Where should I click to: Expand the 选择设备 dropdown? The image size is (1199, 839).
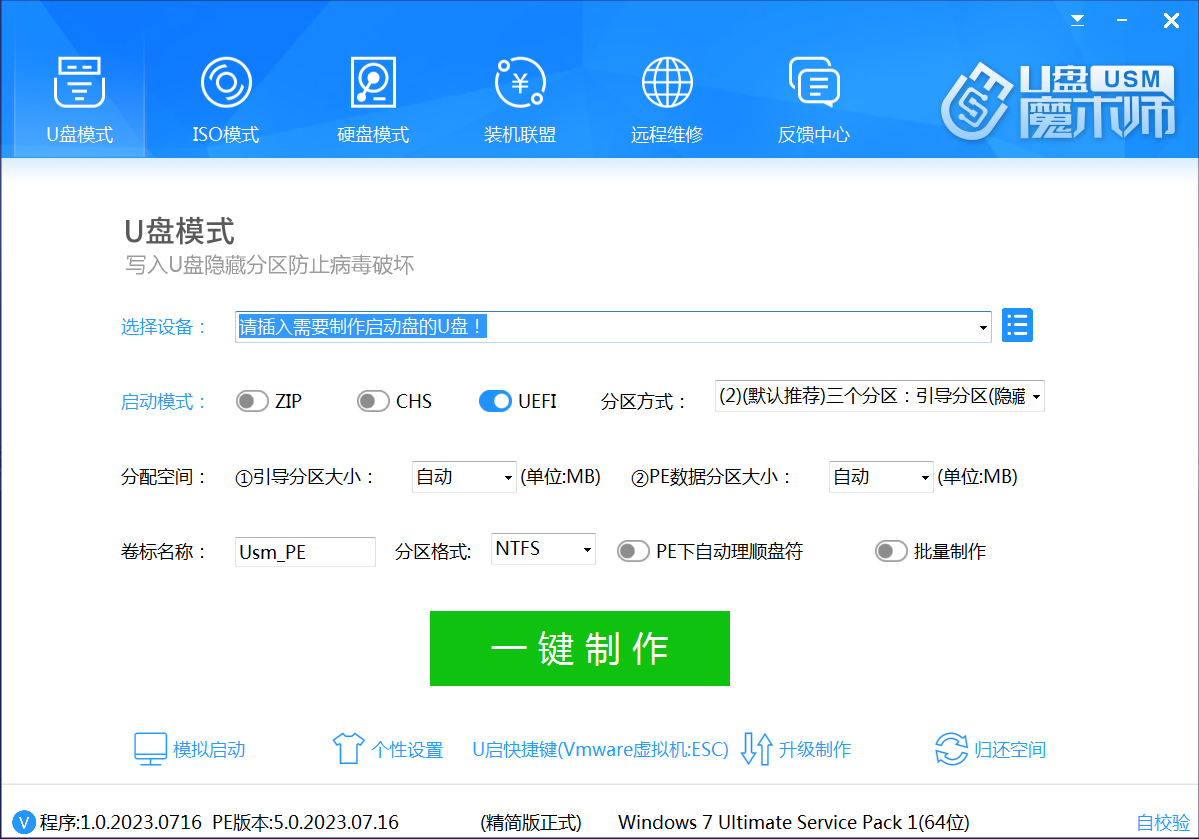[x=983, y=327]
